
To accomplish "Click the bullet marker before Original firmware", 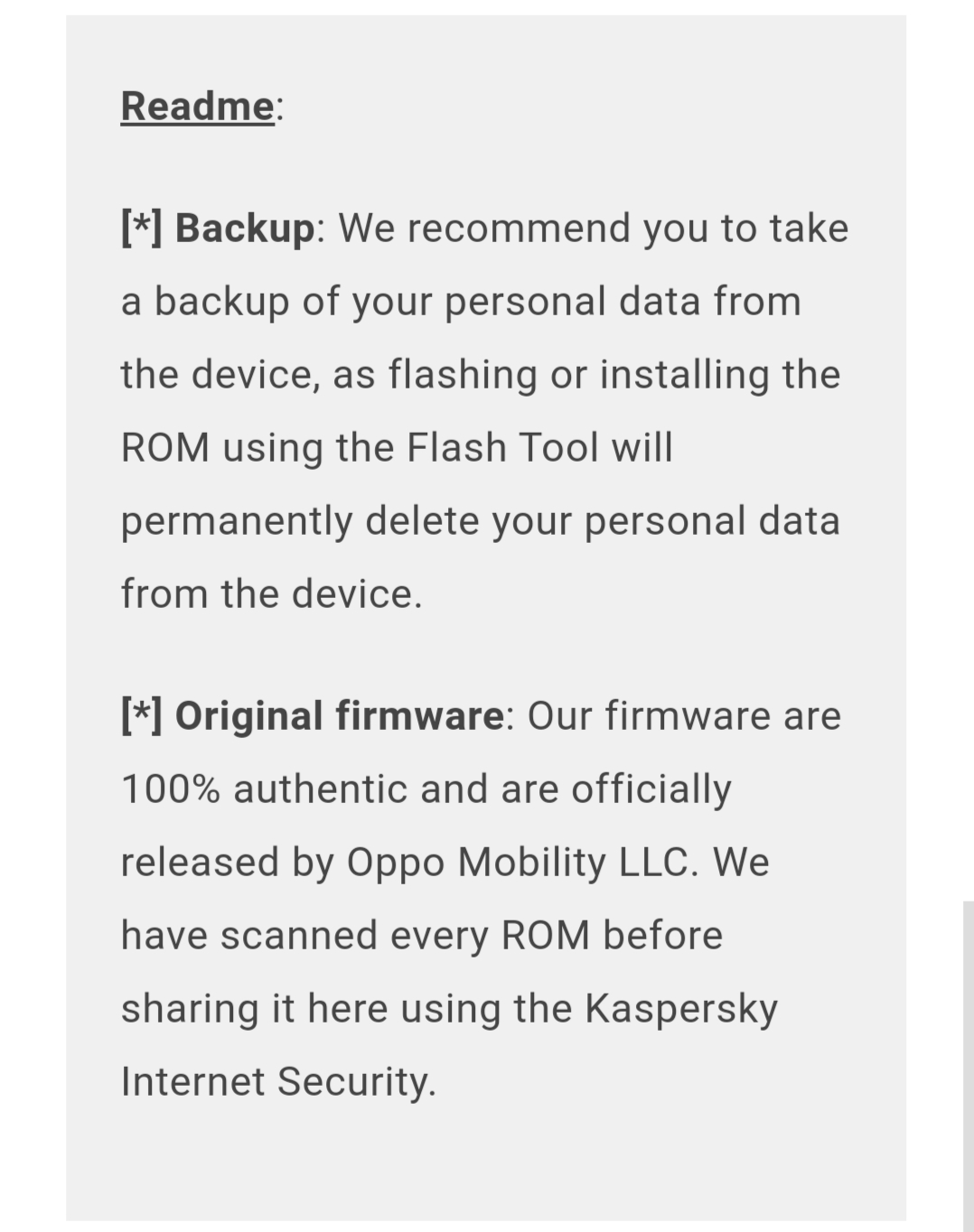I will (142, 715).
